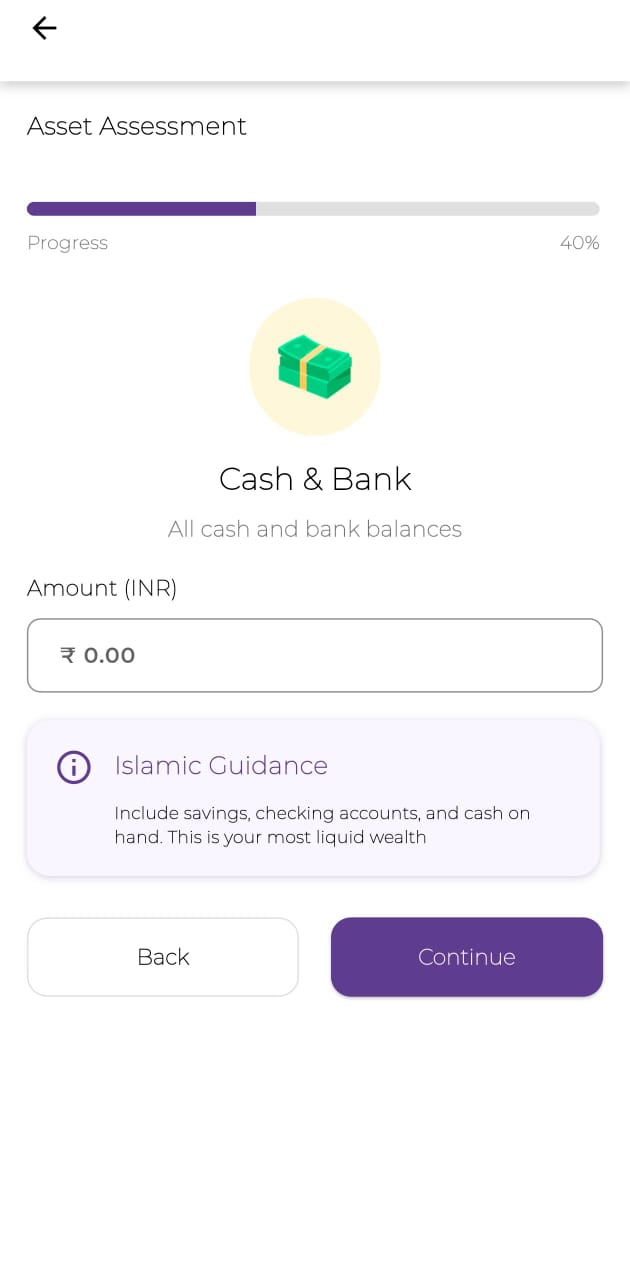Click the unfilled gray part of progress bar

(427, 209)
